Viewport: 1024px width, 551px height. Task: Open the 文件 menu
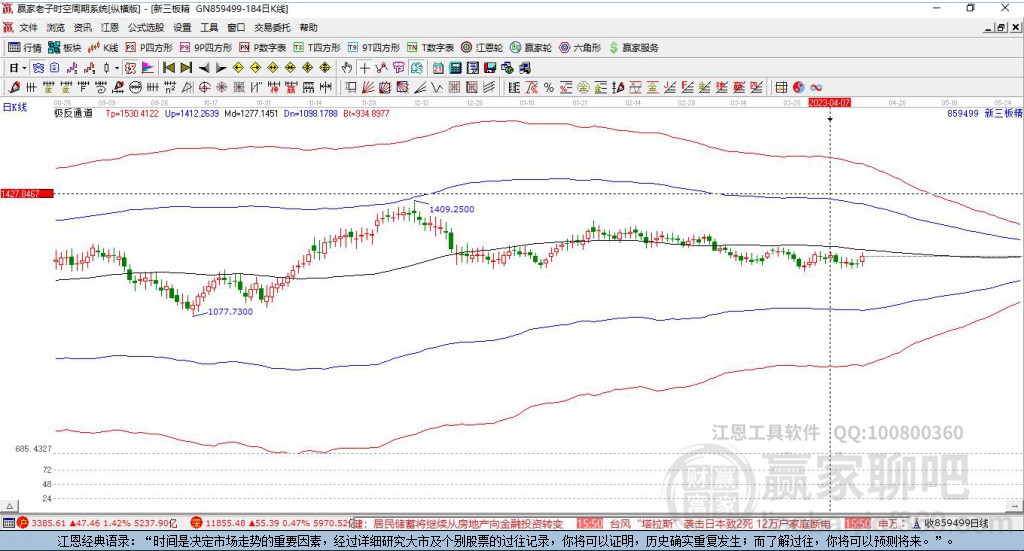(29, 27)
